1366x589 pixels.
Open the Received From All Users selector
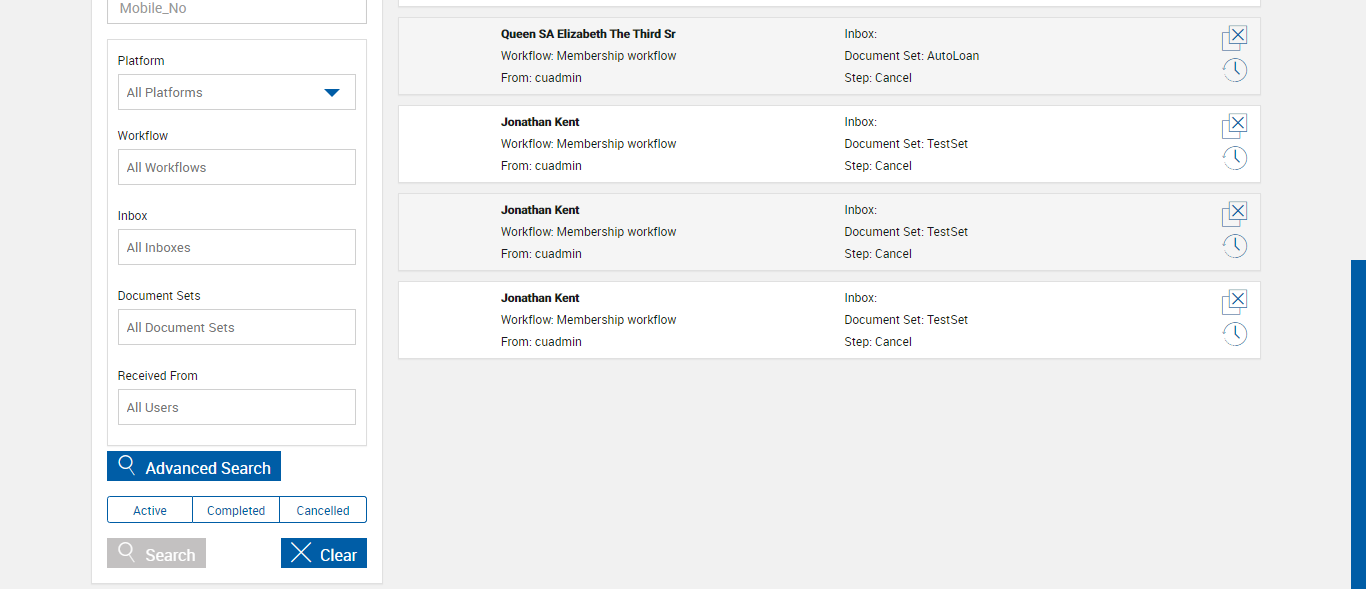(x=236, y=407)
